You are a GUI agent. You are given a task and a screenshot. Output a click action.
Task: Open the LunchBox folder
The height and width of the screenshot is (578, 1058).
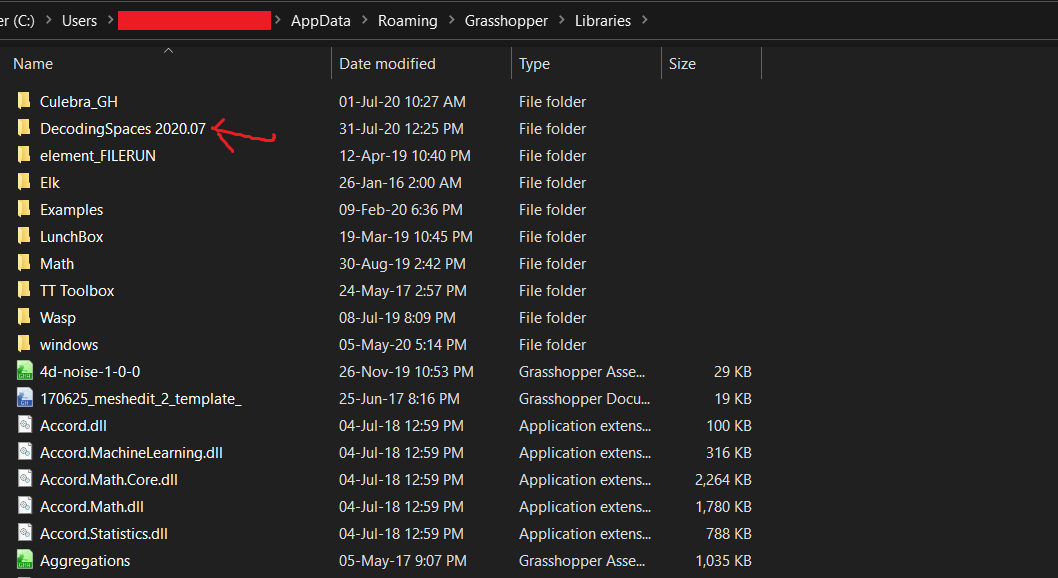tap(71, 236)
